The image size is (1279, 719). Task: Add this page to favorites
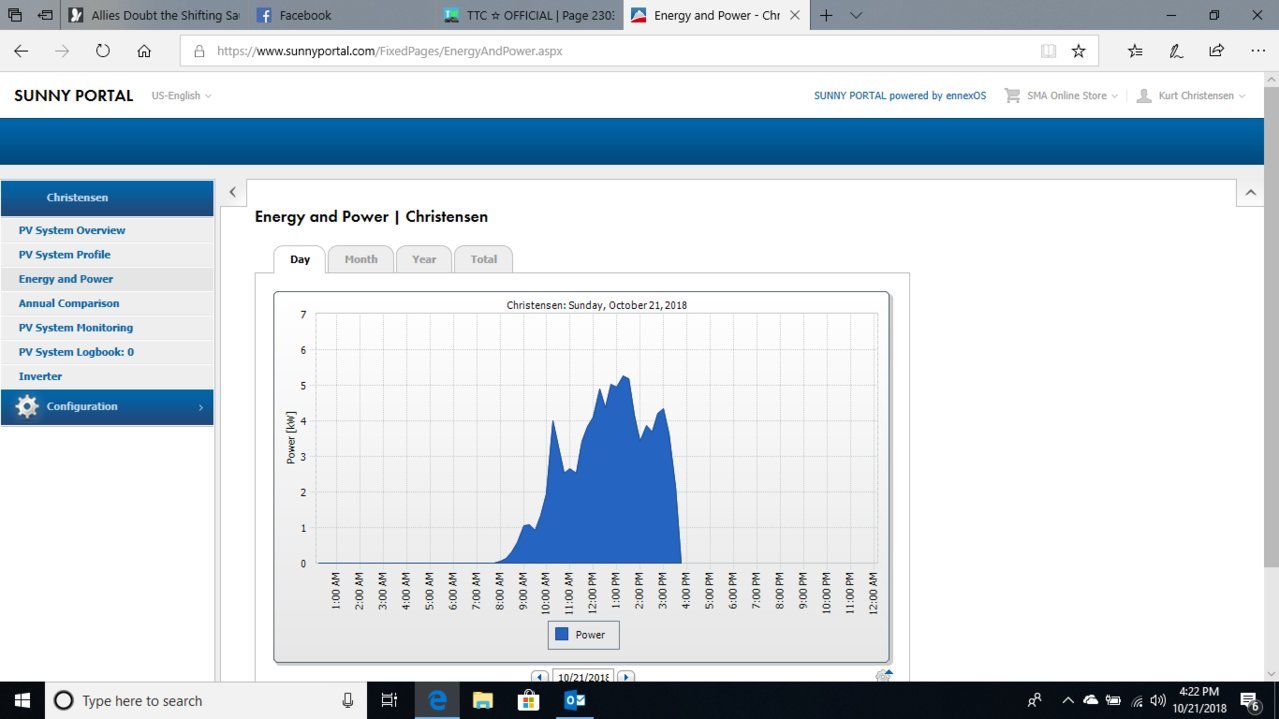coord(1078,51)
